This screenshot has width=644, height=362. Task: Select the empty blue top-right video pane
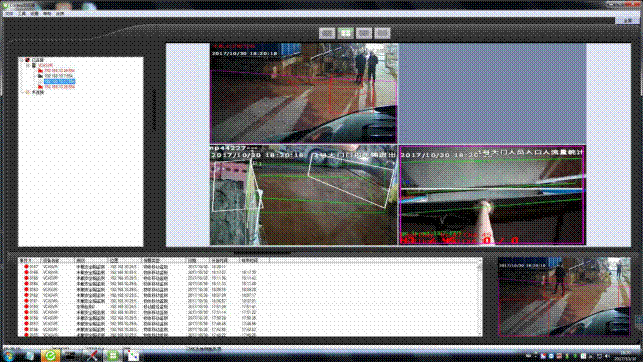click(x=492, y=93)
